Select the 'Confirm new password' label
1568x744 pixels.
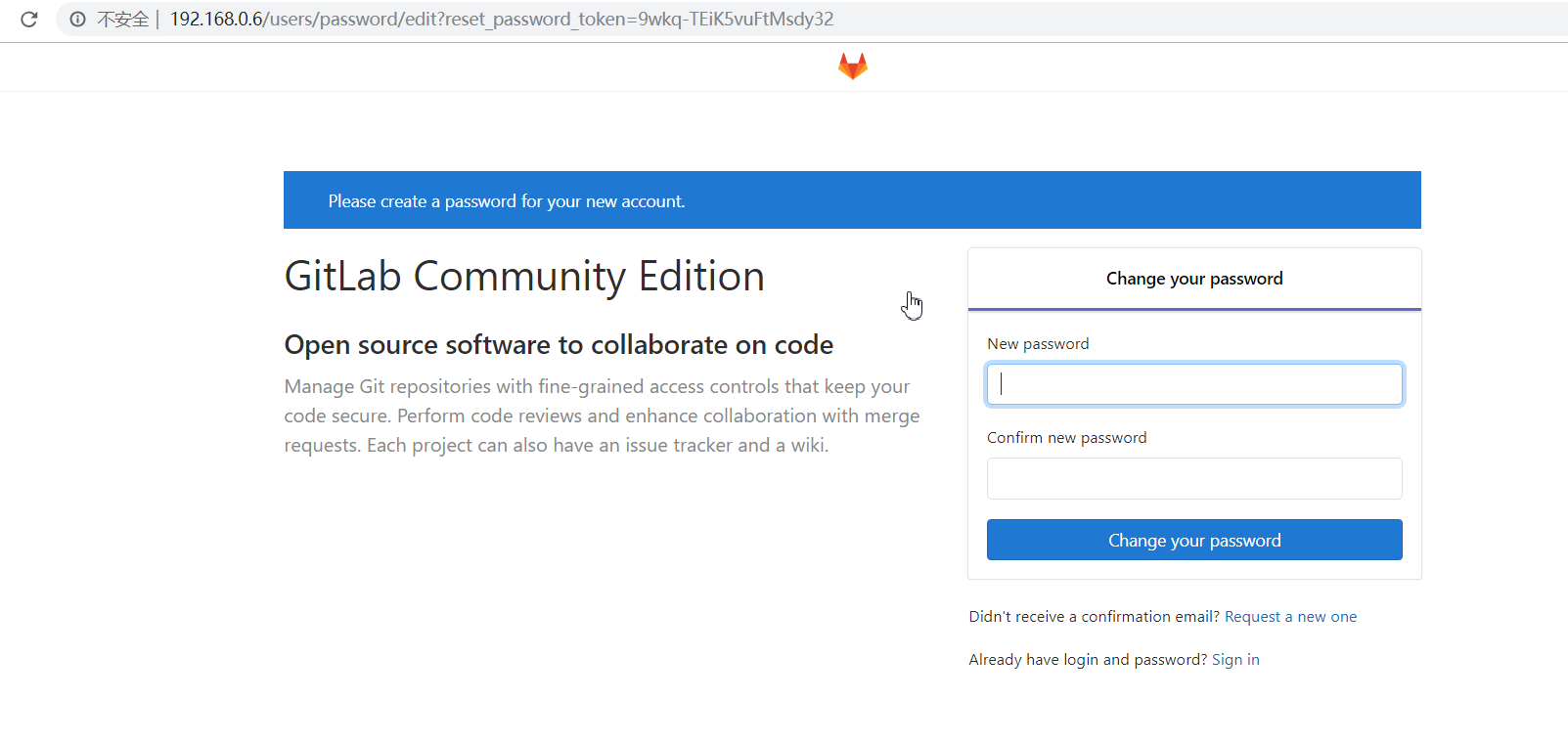click(1066, 438)
